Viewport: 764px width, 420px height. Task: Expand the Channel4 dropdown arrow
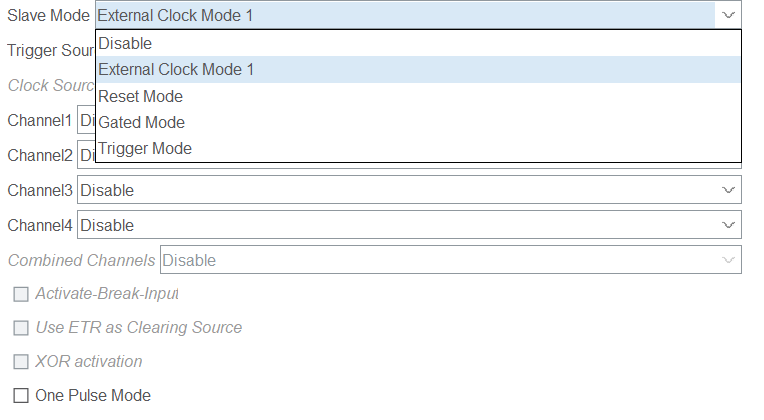click(x=727, y=225)
